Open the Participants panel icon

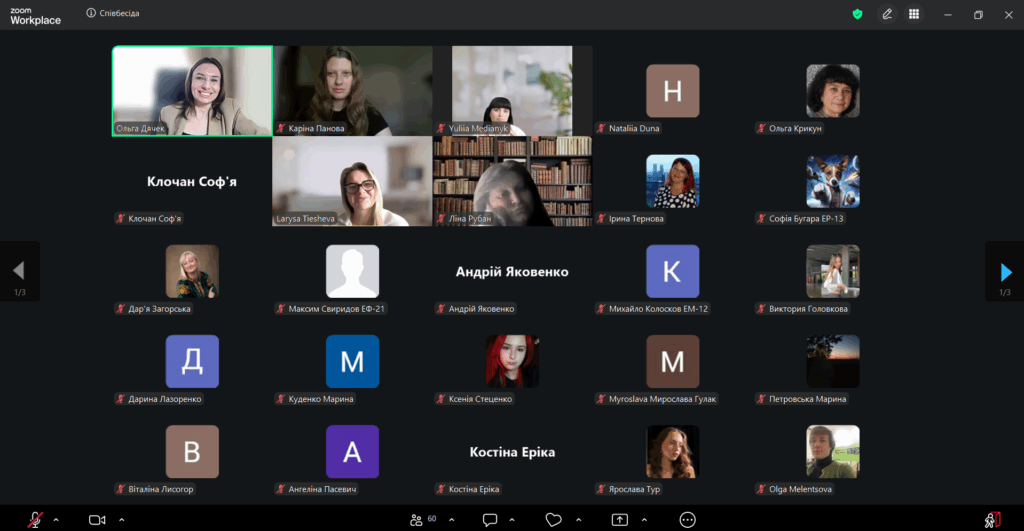[416, 520]
